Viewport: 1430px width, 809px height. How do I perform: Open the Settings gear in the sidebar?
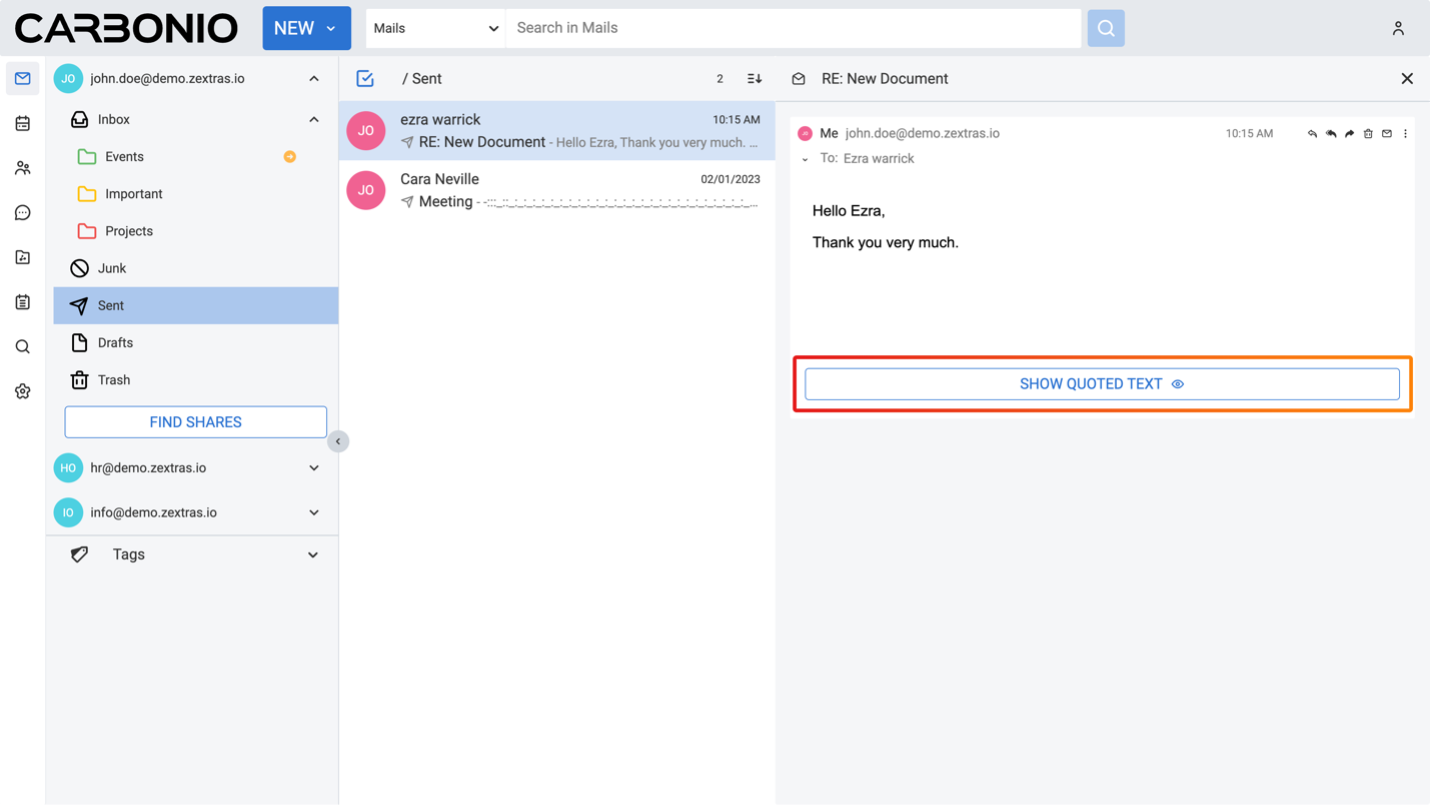click(22, 391)
